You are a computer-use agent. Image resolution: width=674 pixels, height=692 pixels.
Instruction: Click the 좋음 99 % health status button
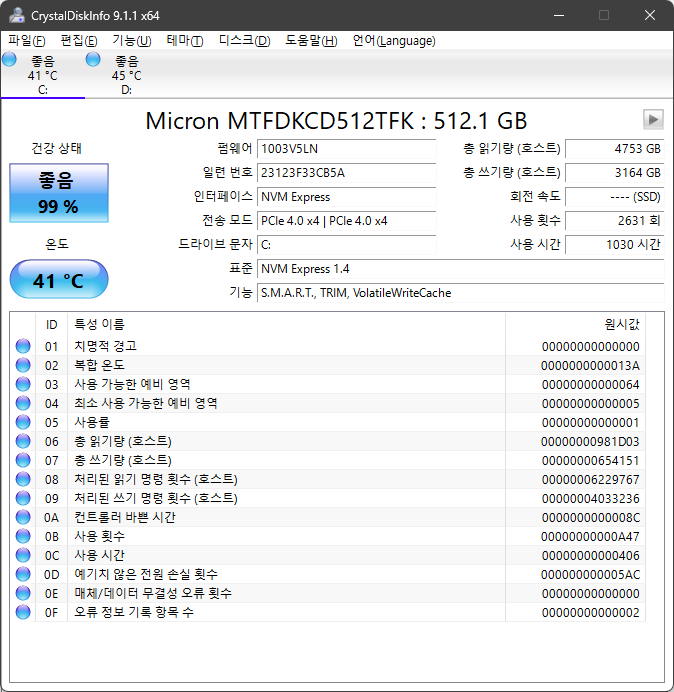point(59,193)
